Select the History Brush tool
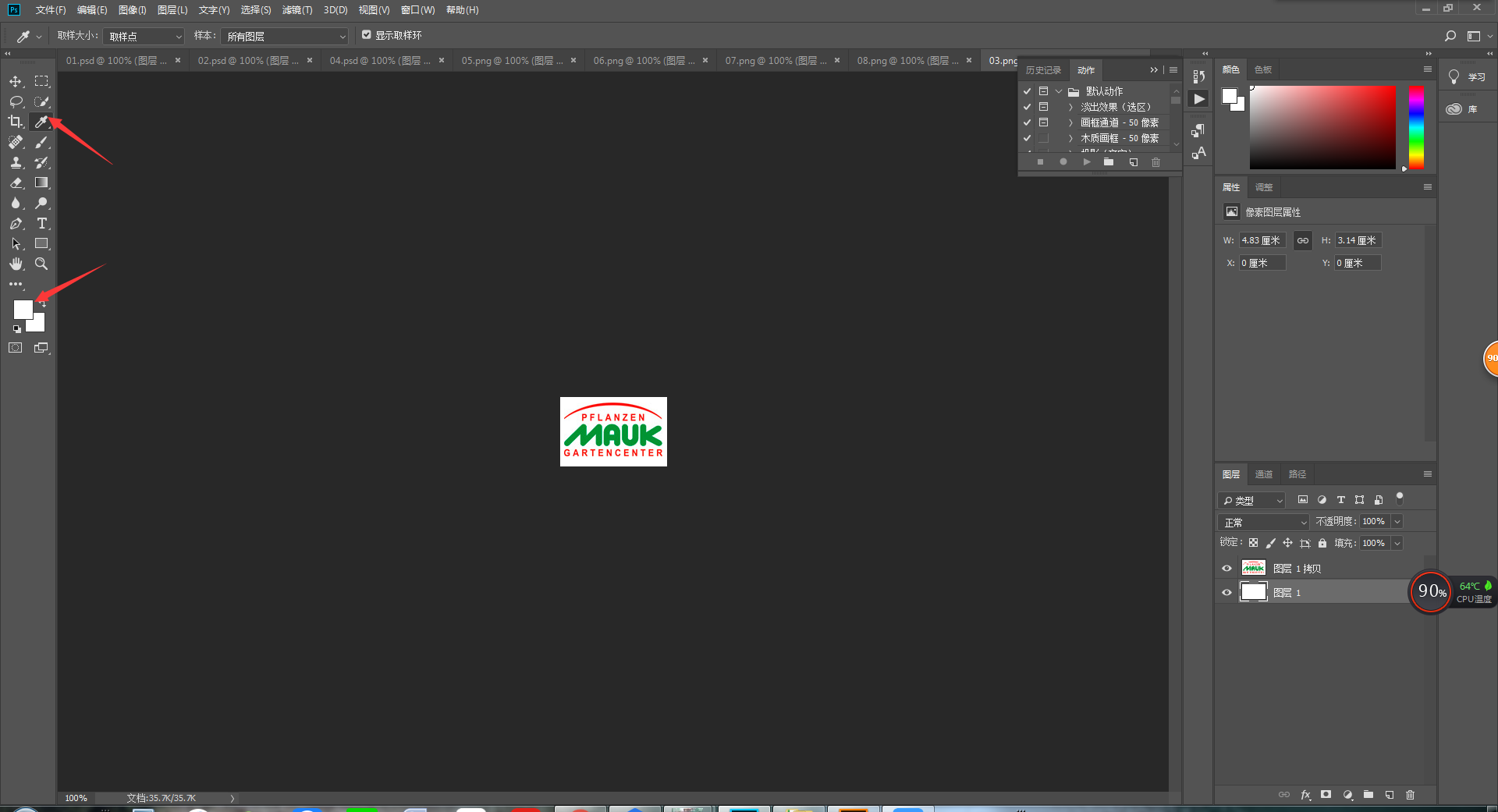The width and height of the screenshot is (1498, 812). pos(41,162)
